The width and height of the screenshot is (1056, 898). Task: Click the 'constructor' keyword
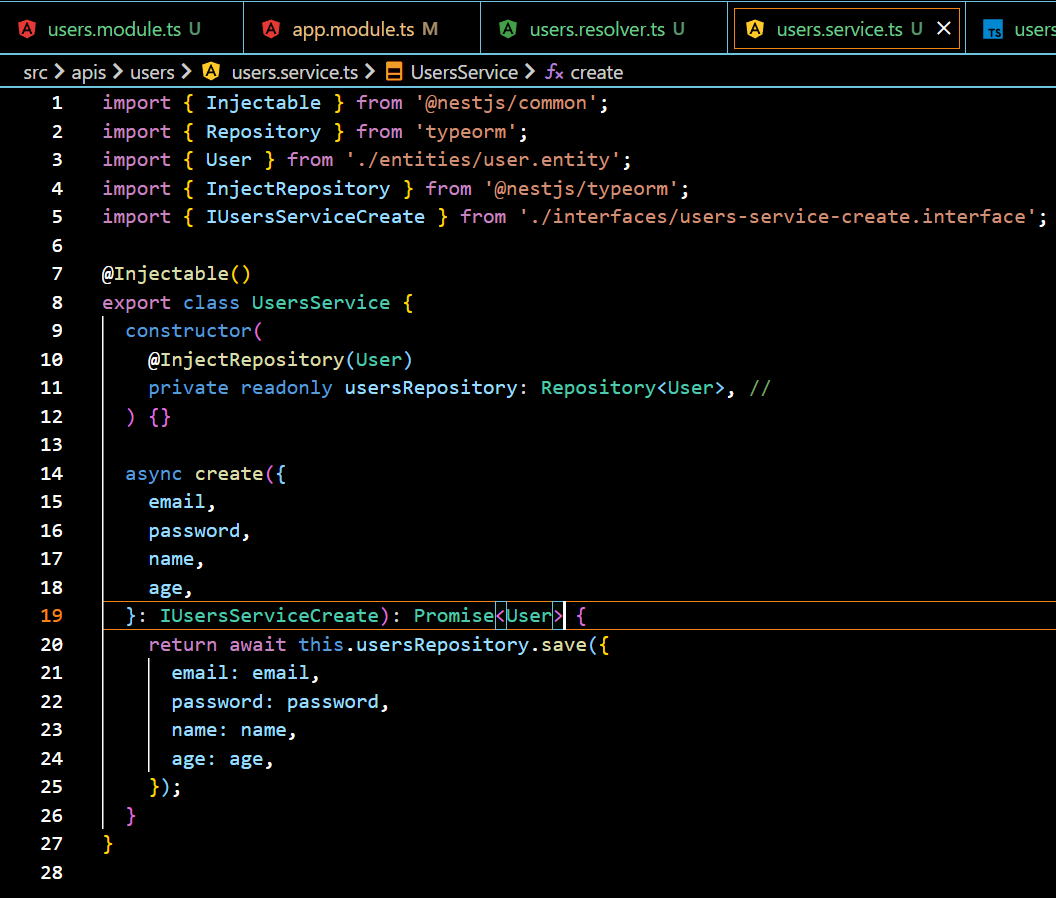pos(189,331)
